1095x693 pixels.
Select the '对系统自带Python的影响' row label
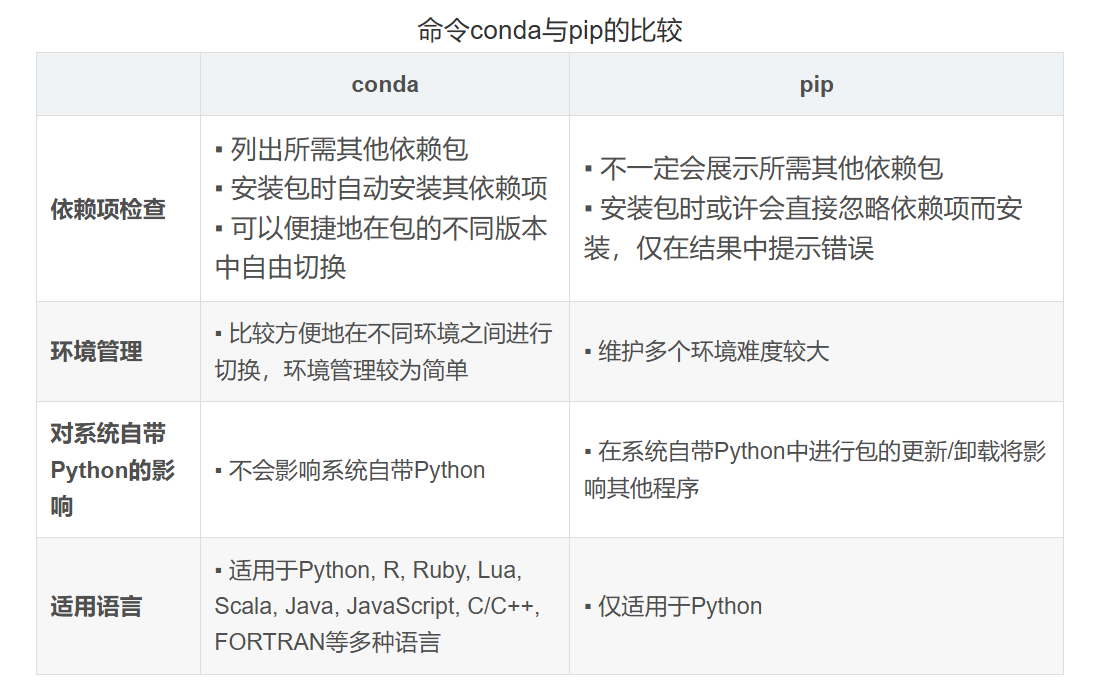tap(112, 470)
